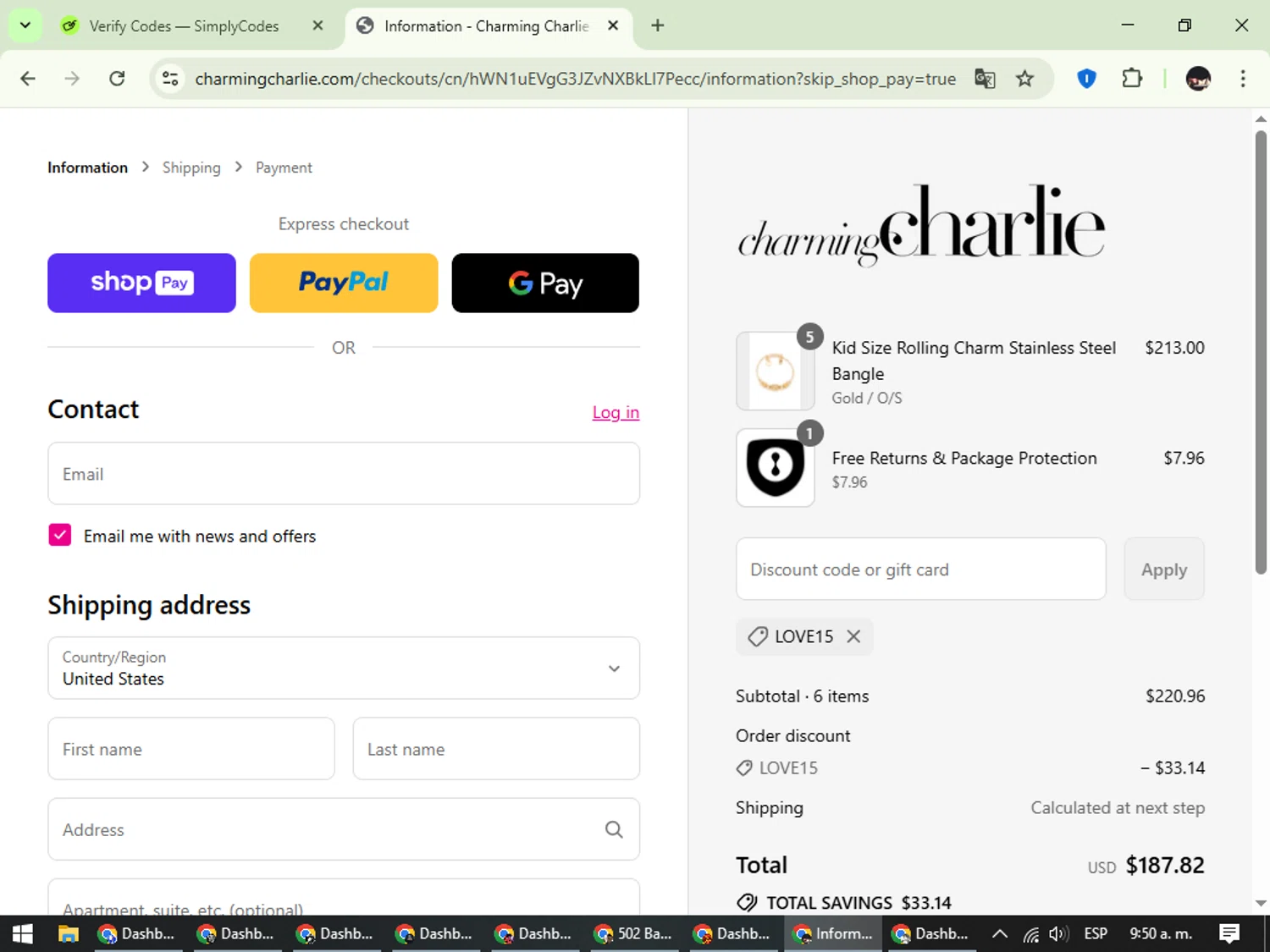Check out with Shop Pay

141,283
